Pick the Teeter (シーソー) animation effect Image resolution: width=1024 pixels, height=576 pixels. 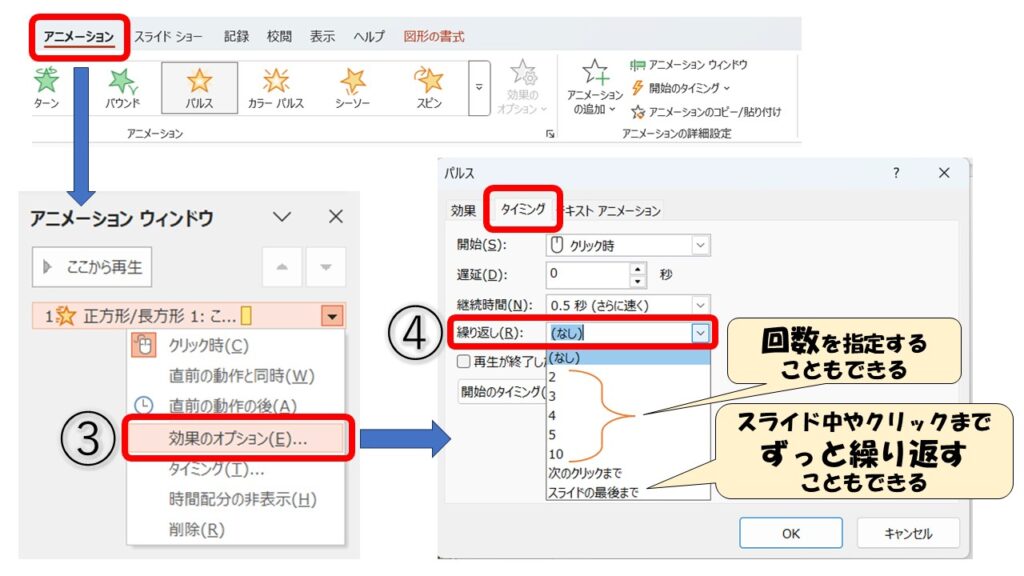(353, 88)
